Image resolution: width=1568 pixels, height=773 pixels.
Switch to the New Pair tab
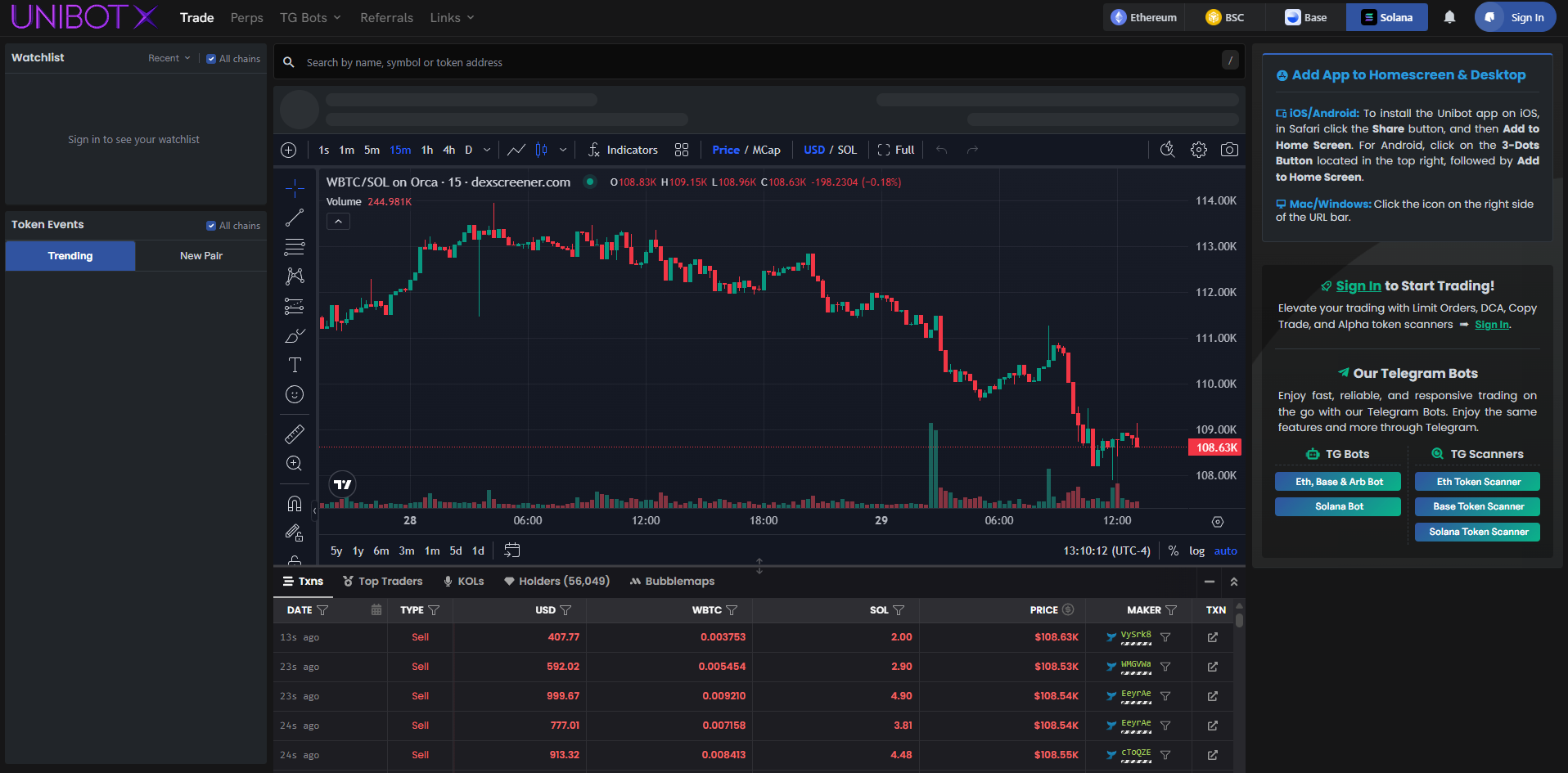point(201,256)
